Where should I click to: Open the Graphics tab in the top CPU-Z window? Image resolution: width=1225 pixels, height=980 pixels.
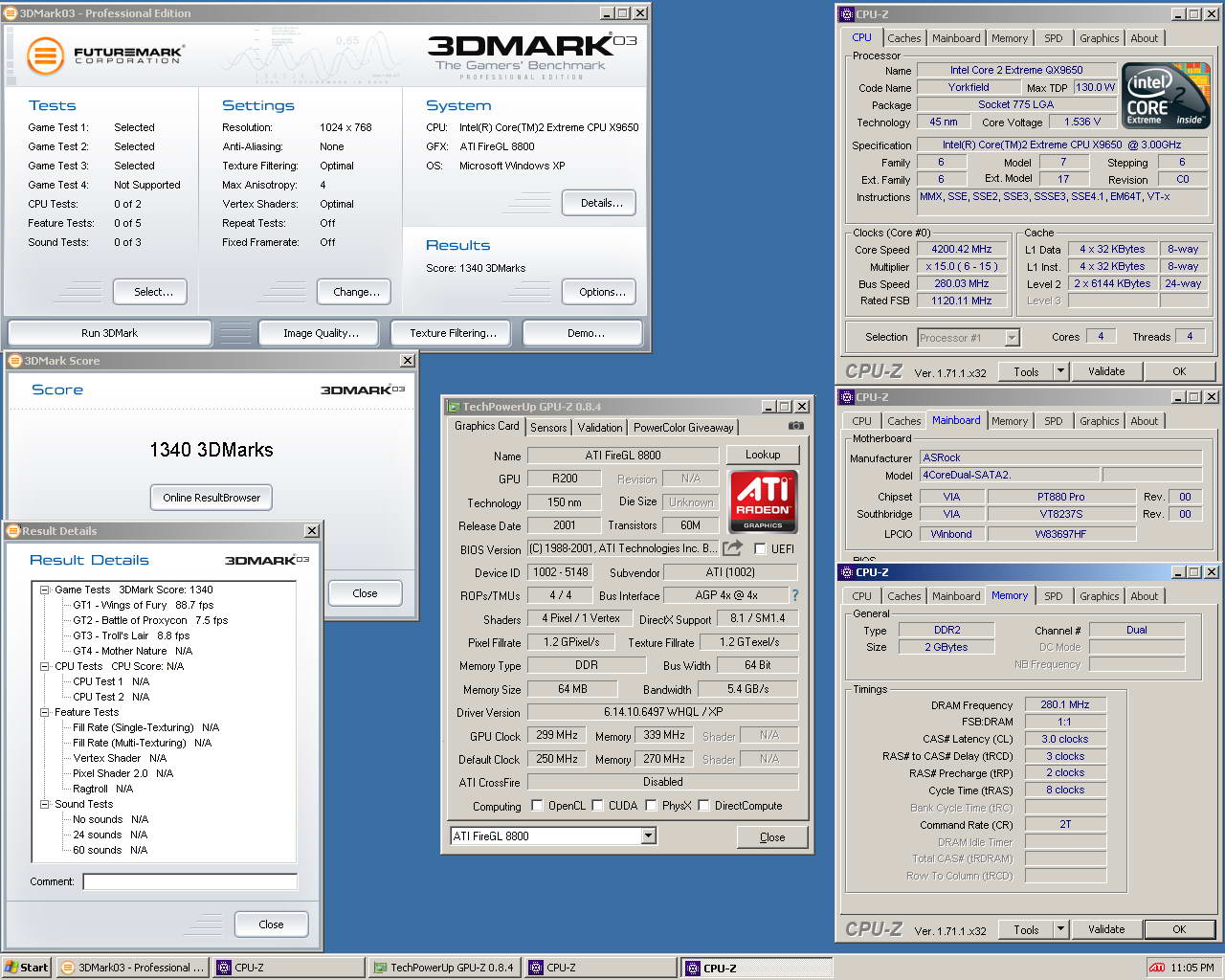[1099, 38]
